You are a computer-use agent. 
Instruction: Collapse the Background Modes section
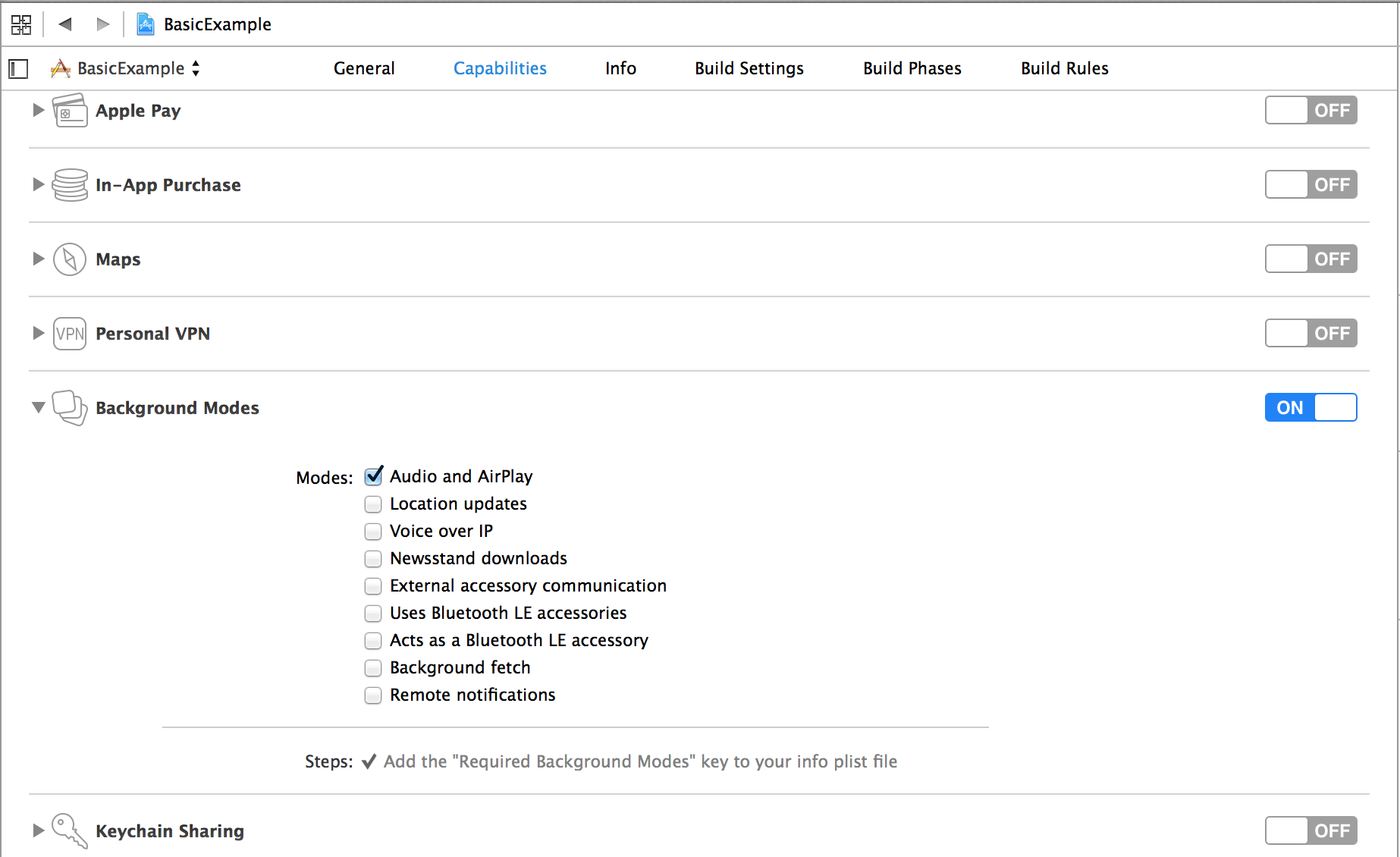point(39,408)
